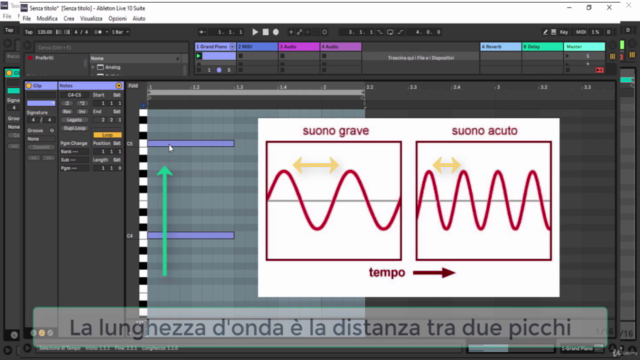The height and width of the screenshot is (360, 640).
Task: Open the Crea menu
Action: [69, 18]
